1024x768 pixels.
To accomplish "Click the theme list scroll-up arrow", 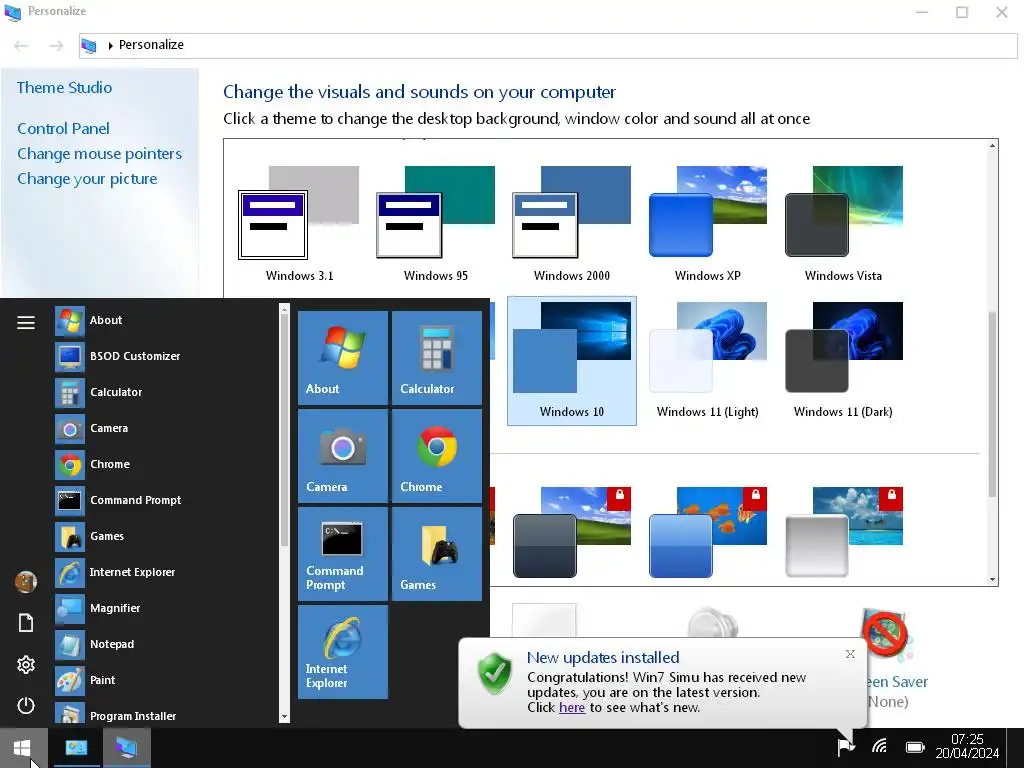I will click(x=993, y=146).
